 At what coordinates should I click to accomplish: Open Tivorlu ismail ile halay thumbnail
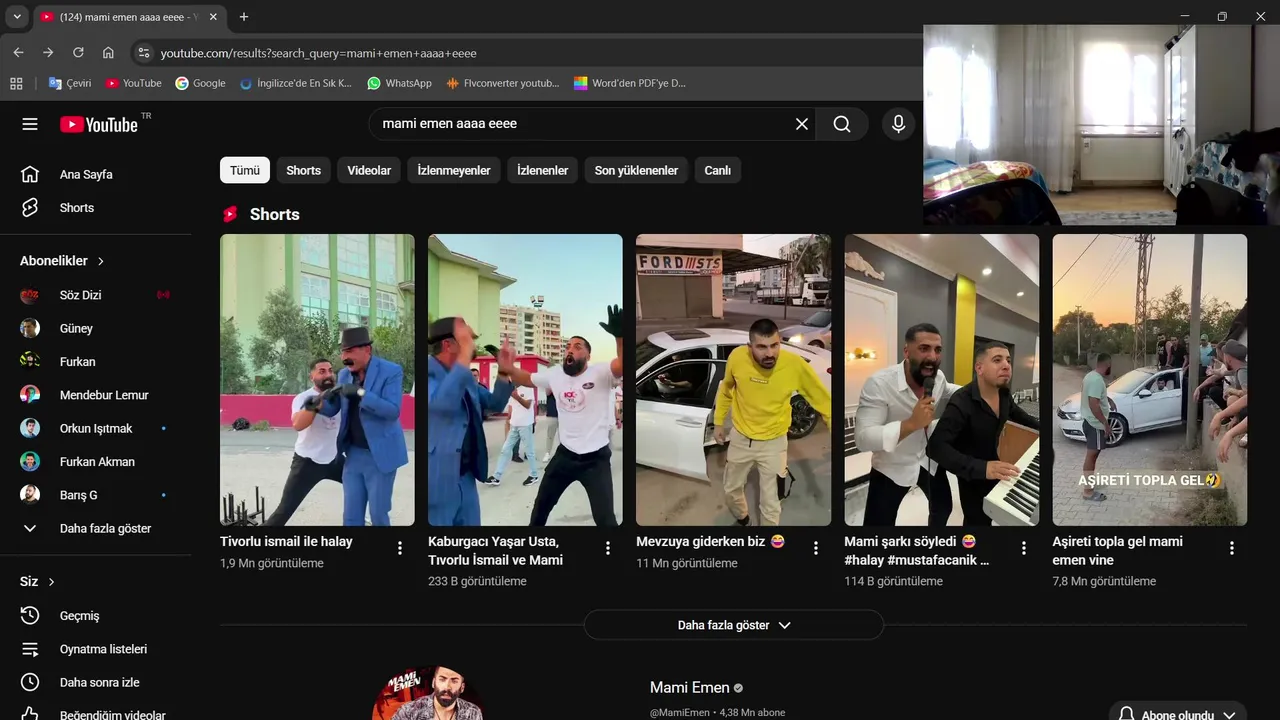(x=317, y=380)
